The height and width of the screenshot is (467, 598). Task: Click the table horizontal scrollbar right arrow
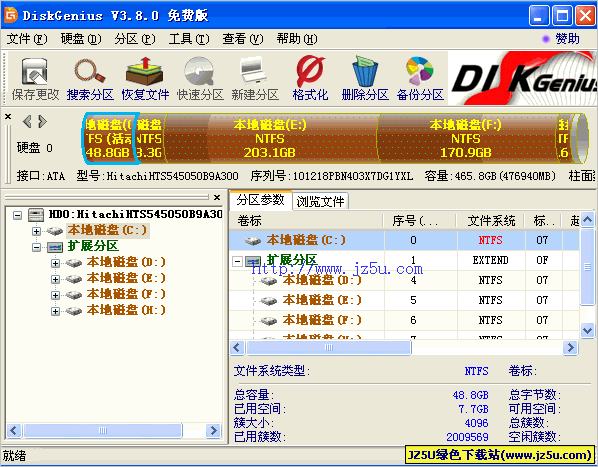pyautogui.click(x=570, y=347)
